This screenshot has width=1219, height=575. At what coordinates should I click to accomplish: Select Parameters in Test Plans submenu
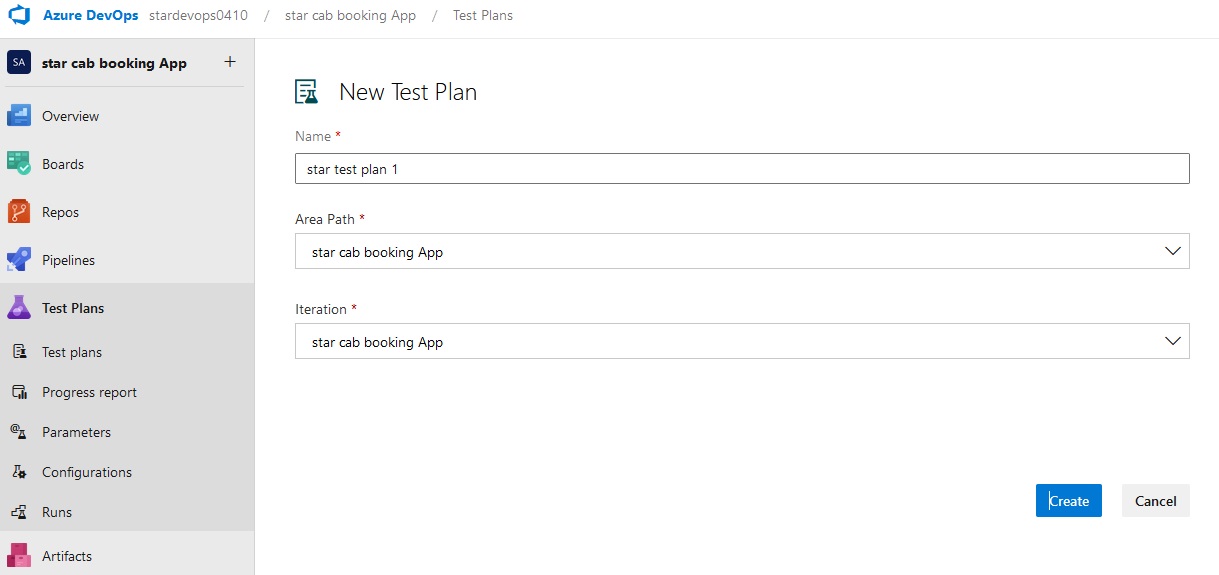pyautogui.click(x=76, y=432)
